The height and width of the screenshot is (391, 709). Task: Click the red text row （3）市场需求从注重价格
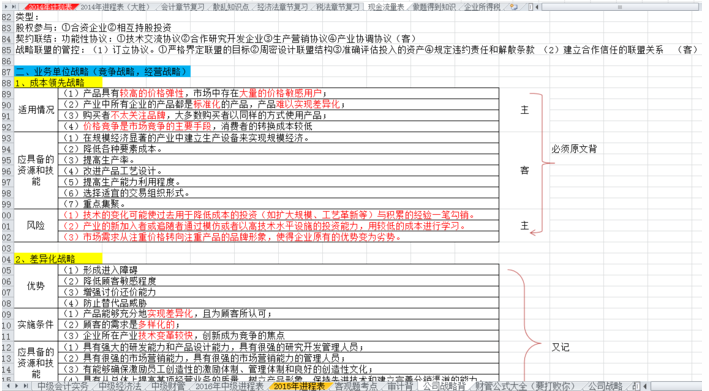(x=231, y=237)
